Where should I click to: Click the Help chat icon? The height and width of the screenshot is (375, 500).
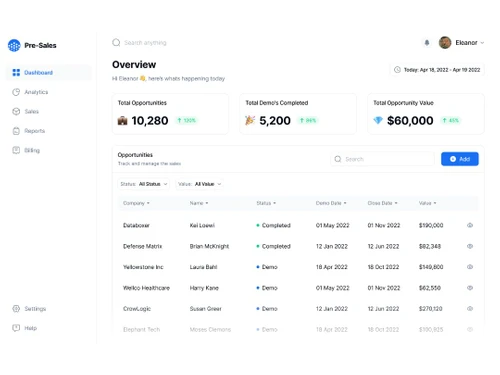pos(16,328)
